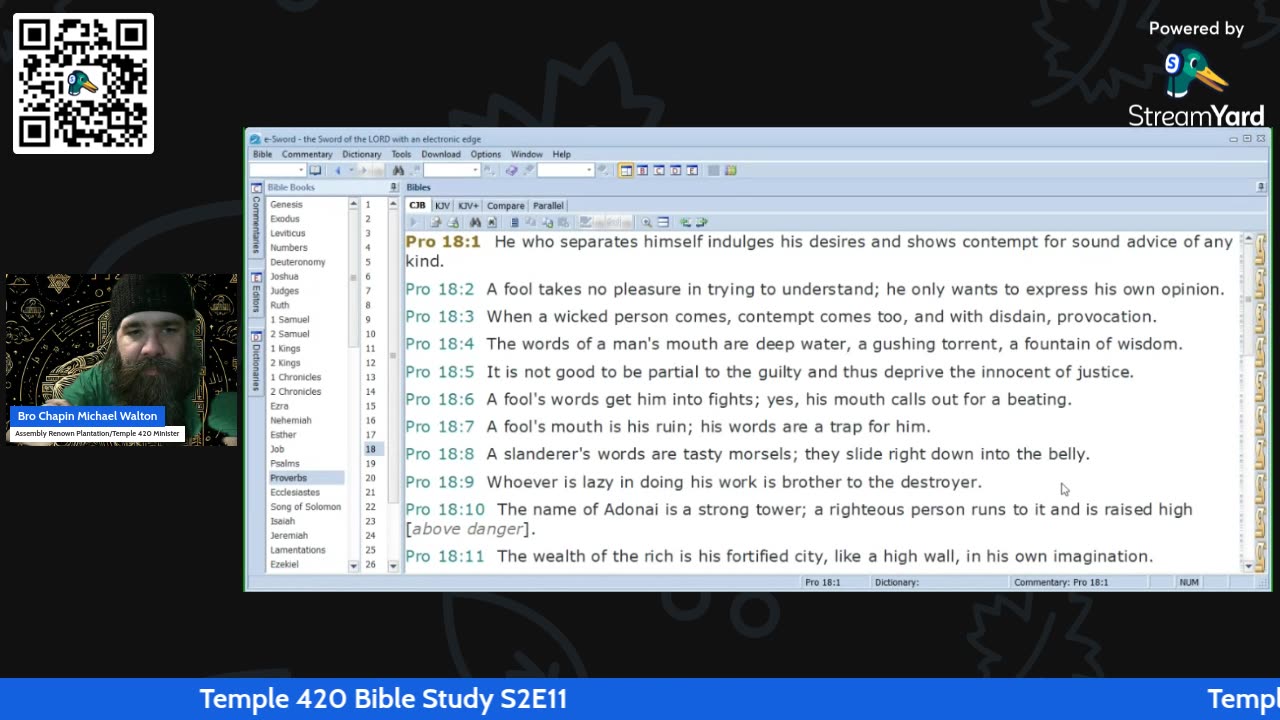
Task: Open the colorful reference library icon
Action: 730,170
